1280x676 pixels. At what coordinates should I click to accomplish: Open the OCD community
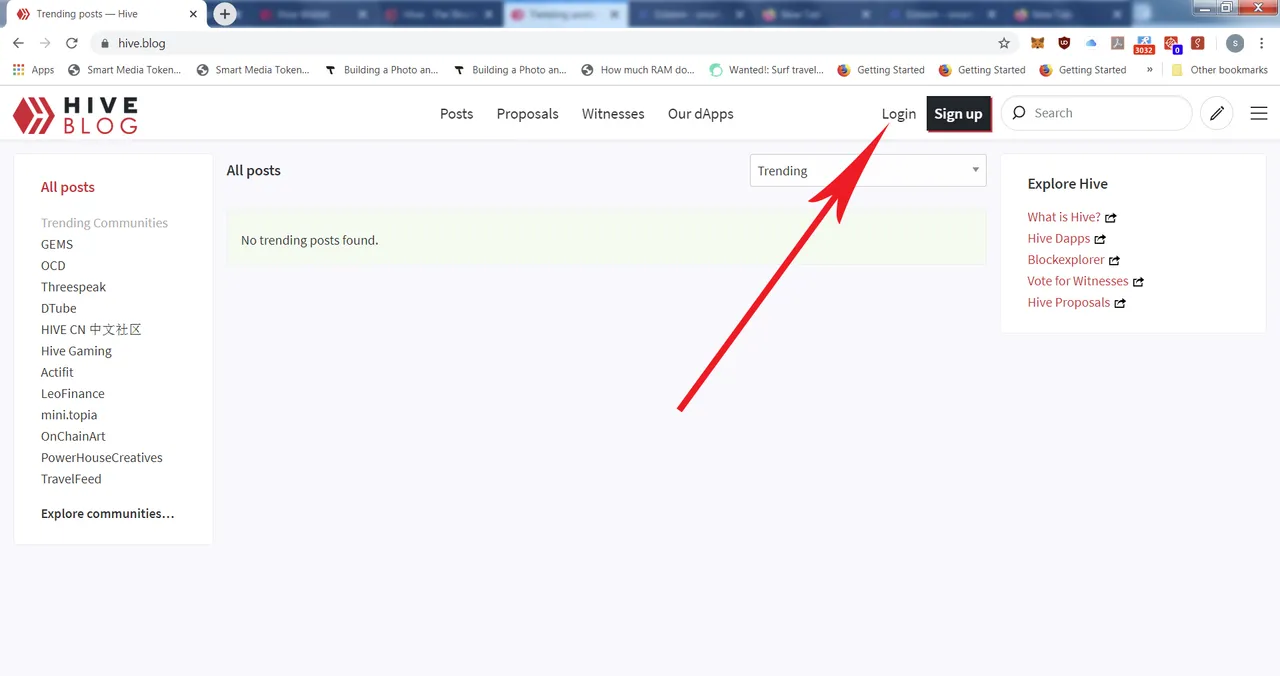pos(53,265)
